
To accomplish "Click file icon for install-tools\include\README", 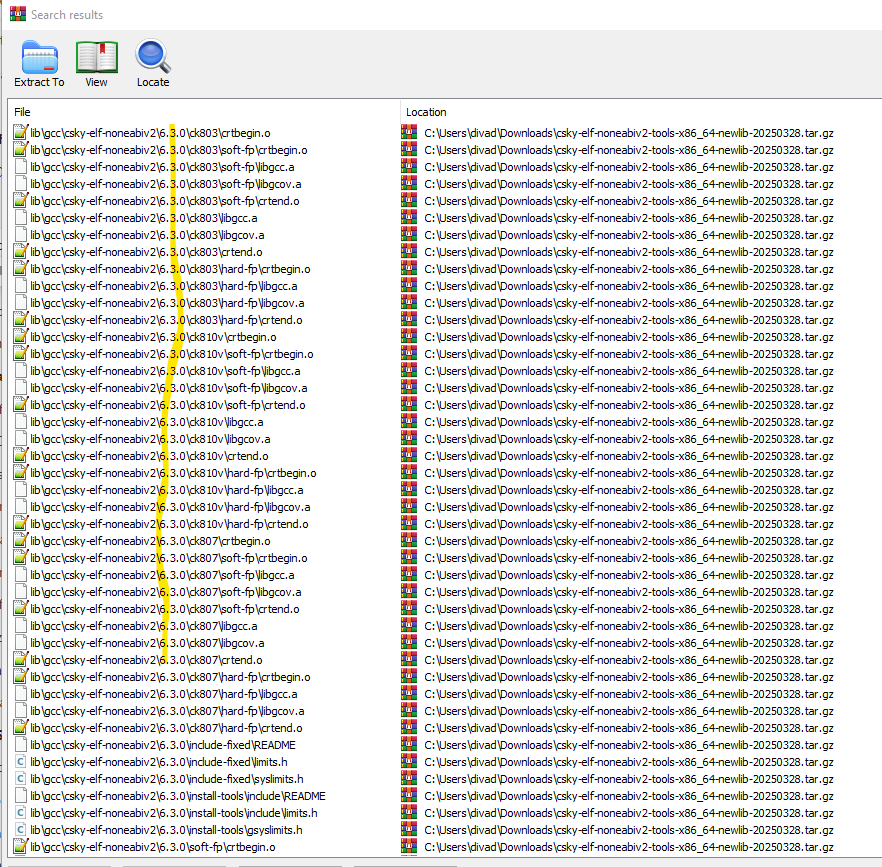I will click(21, 796).
